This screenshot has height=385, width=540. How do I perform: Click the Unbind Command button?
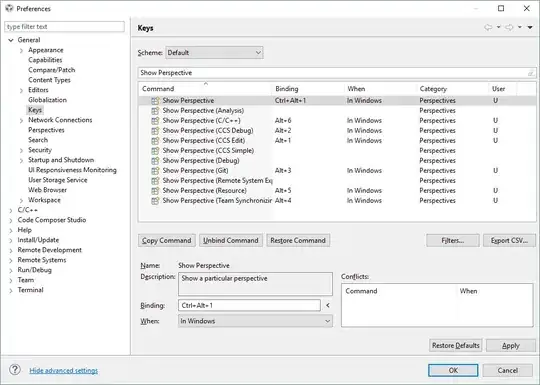click(231, 240)
